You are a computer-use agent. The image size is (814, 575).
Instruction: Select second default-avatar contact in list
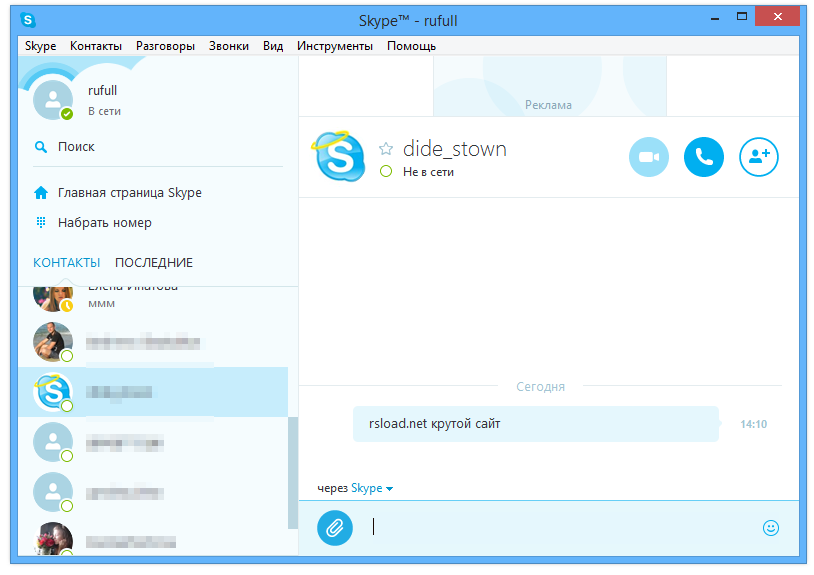click(x=153, y=492)
